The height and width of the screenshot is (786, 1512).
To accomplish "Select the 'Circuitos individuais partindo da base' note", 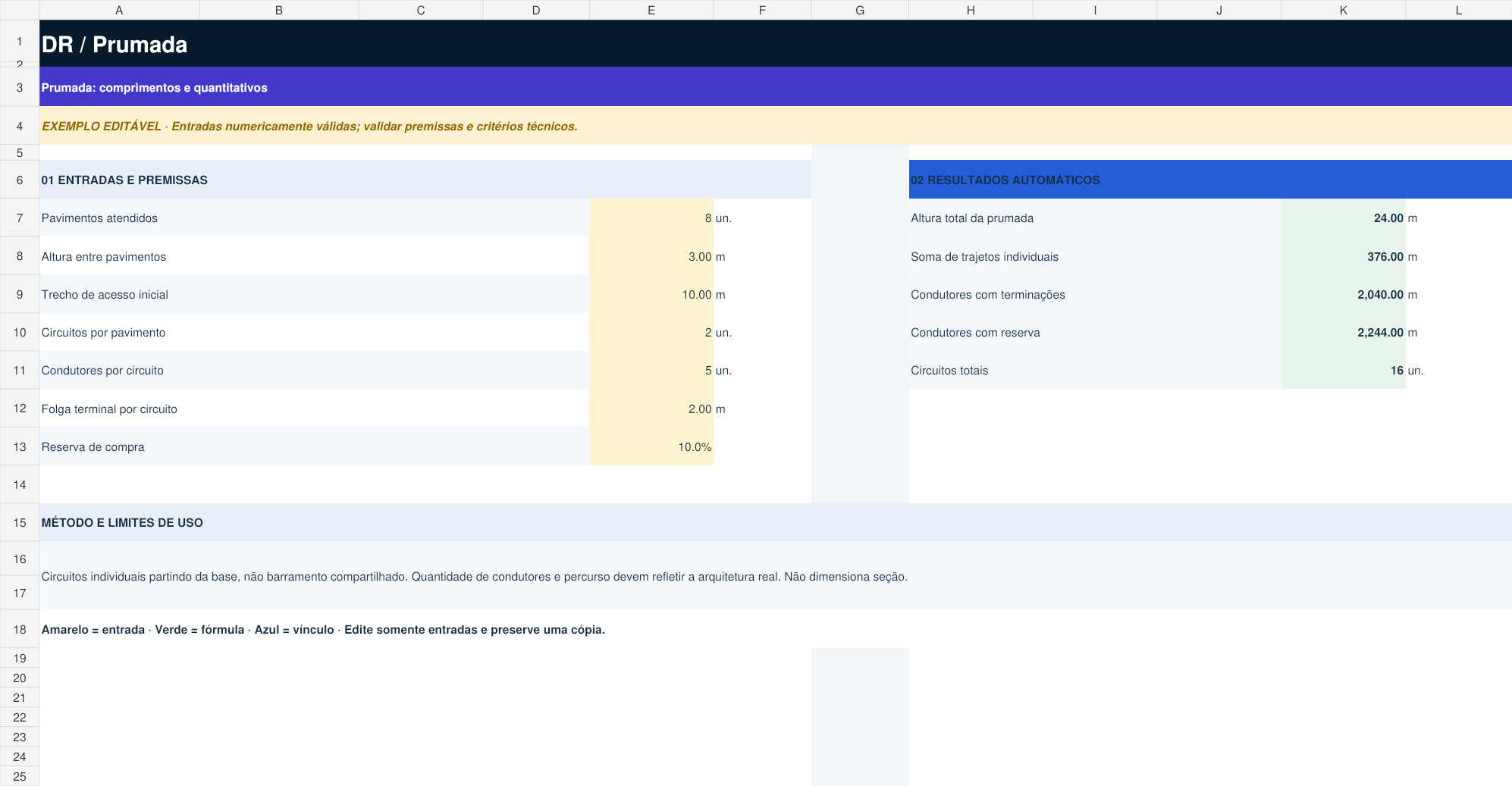I will 775,576.
